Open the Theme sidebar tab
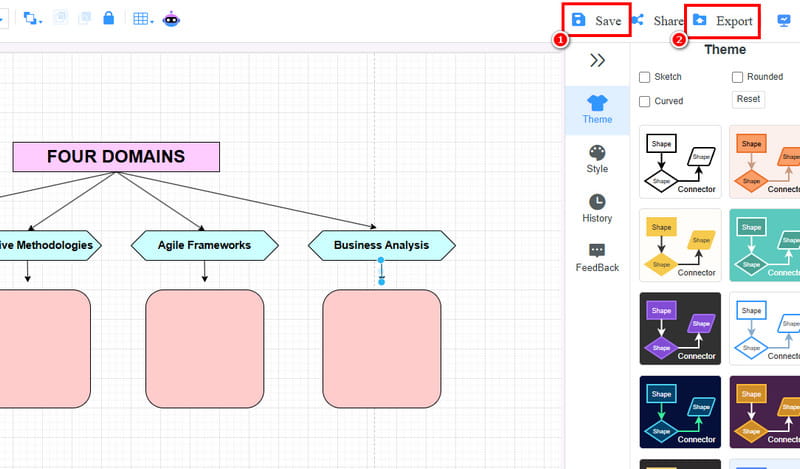Viewport: 800px width, 469px height. pyautogui.click(x=597, y=109)
